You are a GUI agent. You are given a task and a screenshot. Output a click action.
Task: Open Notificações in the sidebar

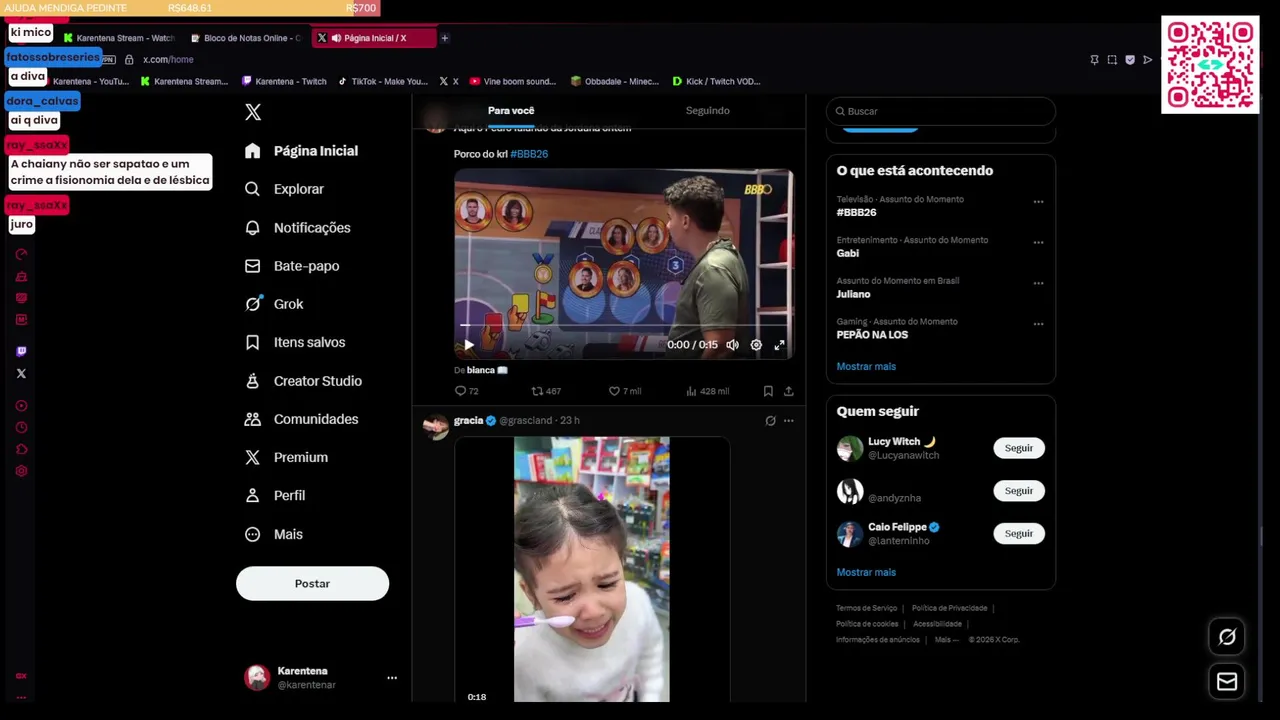pos(297,228)
